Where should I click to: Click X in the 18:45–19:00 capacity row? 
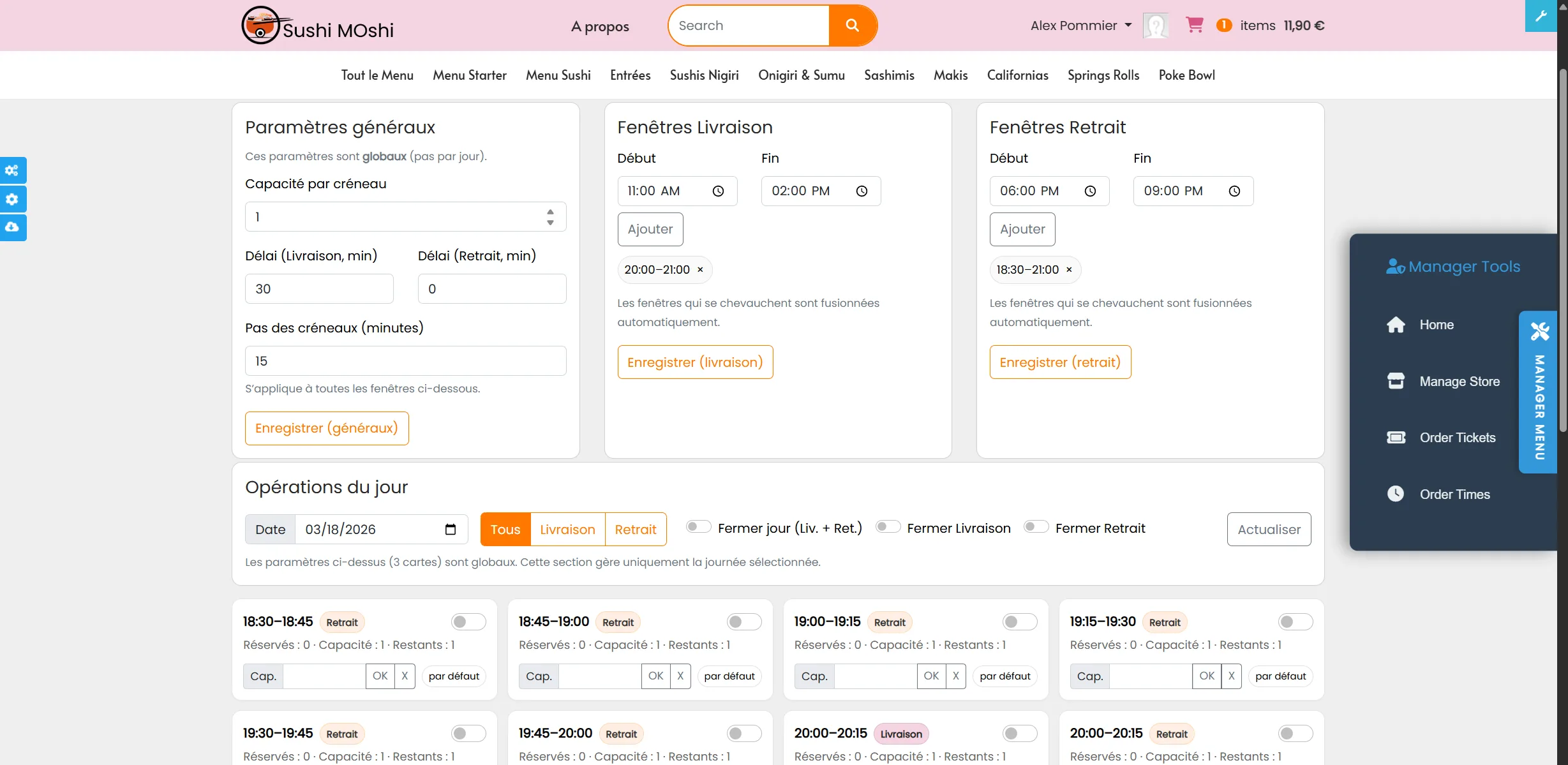click(680, 676)
